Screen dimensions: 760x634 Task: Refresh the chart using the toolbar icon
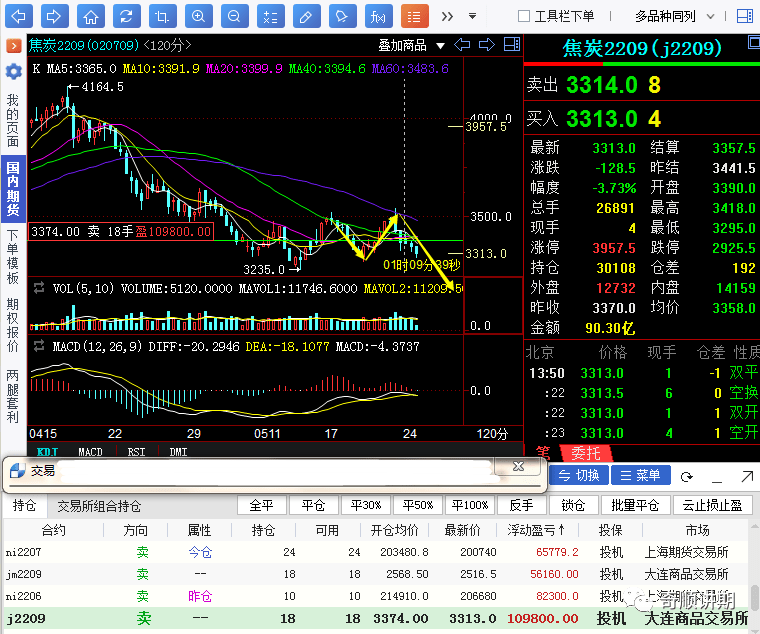[125, 16]
